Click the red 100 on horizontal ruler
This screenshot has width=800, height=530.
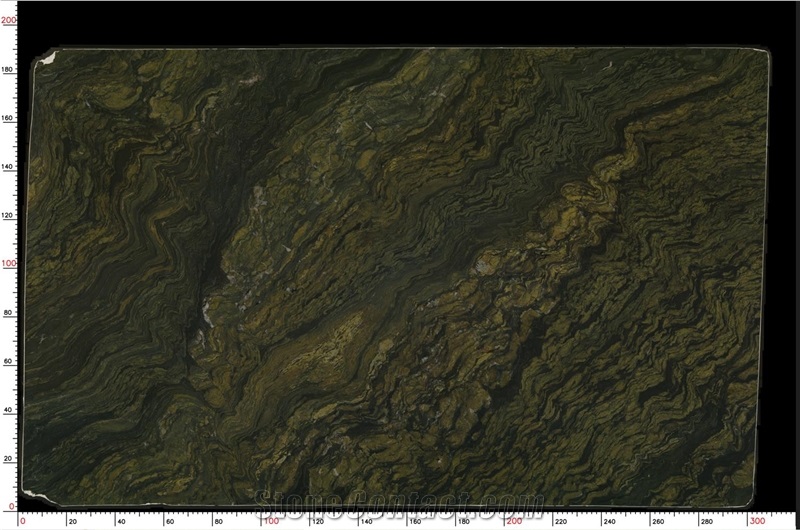[271, 521]
